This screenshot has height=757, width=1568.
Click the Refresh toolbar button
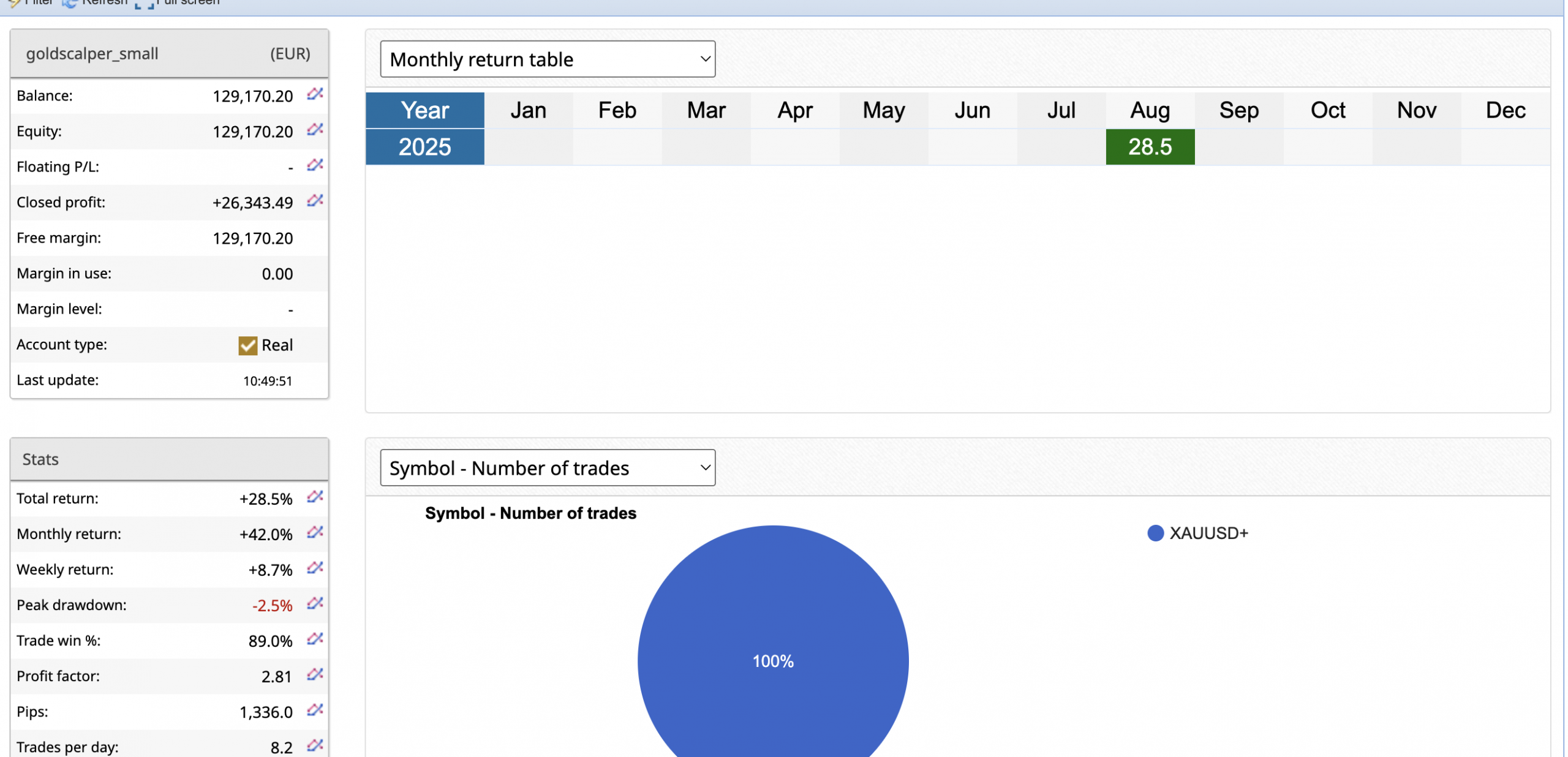click(x=97, y=2)
